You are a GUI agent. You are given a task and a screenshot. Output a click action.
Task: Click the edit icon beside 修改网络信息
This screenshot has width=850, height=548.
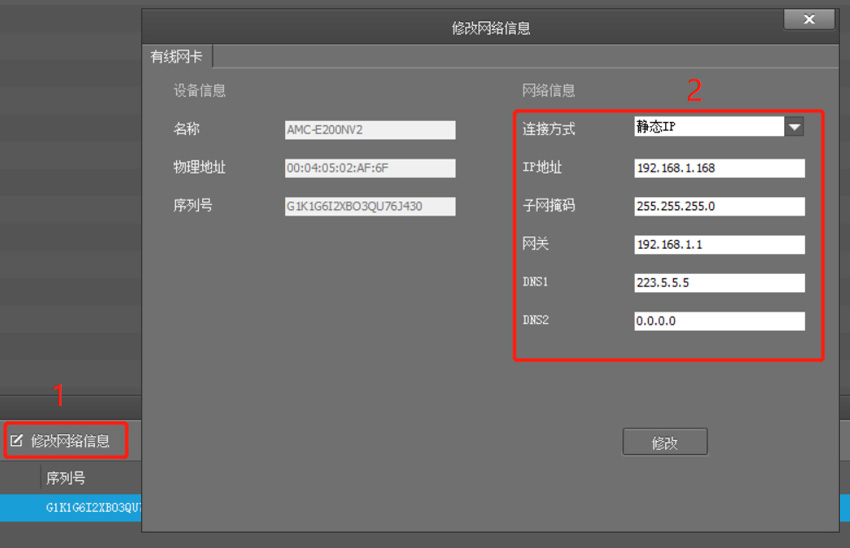[17, 441]
